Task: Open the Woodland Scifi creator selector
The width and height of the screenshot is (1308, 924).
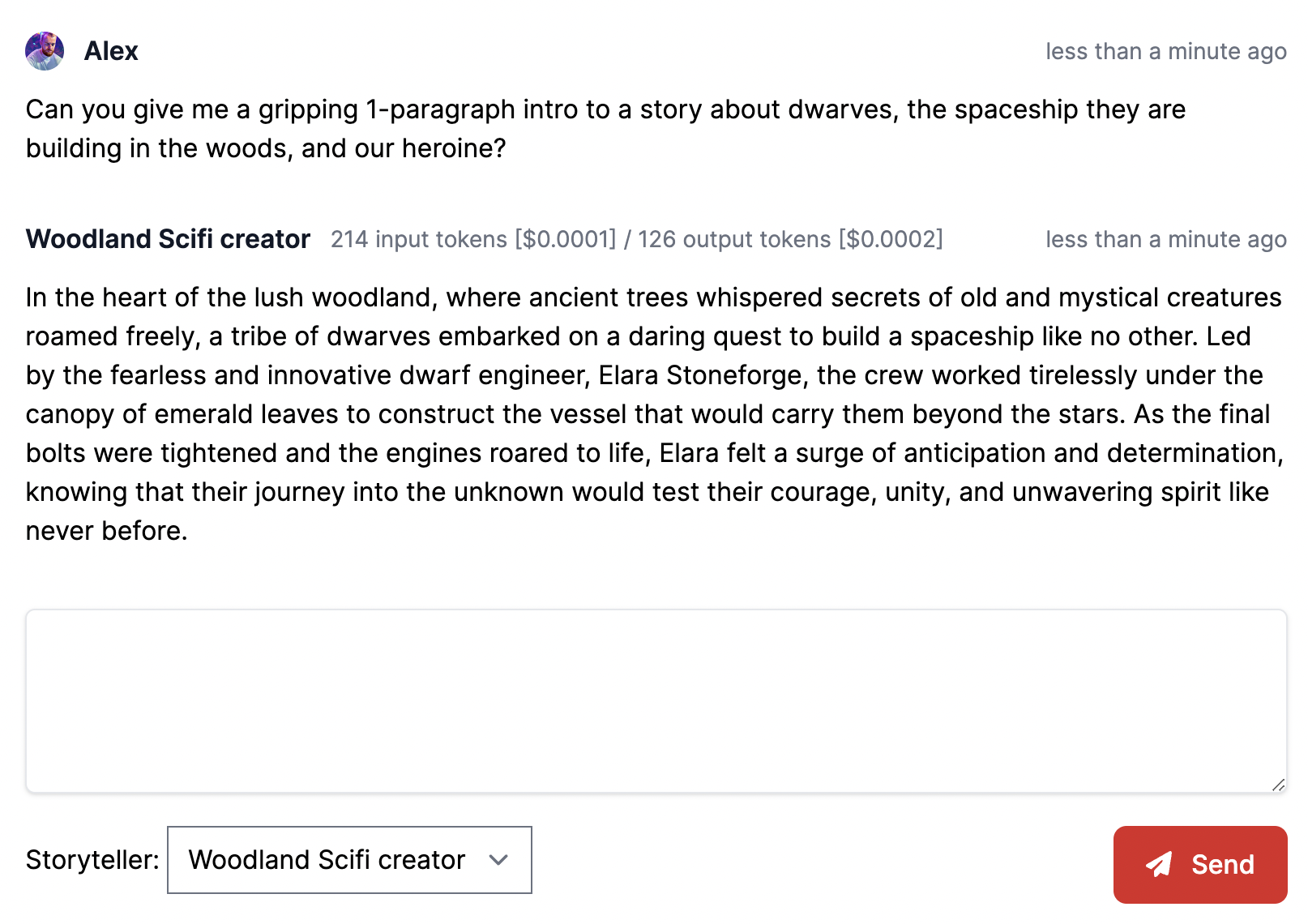Action: [x=348, y=860]
